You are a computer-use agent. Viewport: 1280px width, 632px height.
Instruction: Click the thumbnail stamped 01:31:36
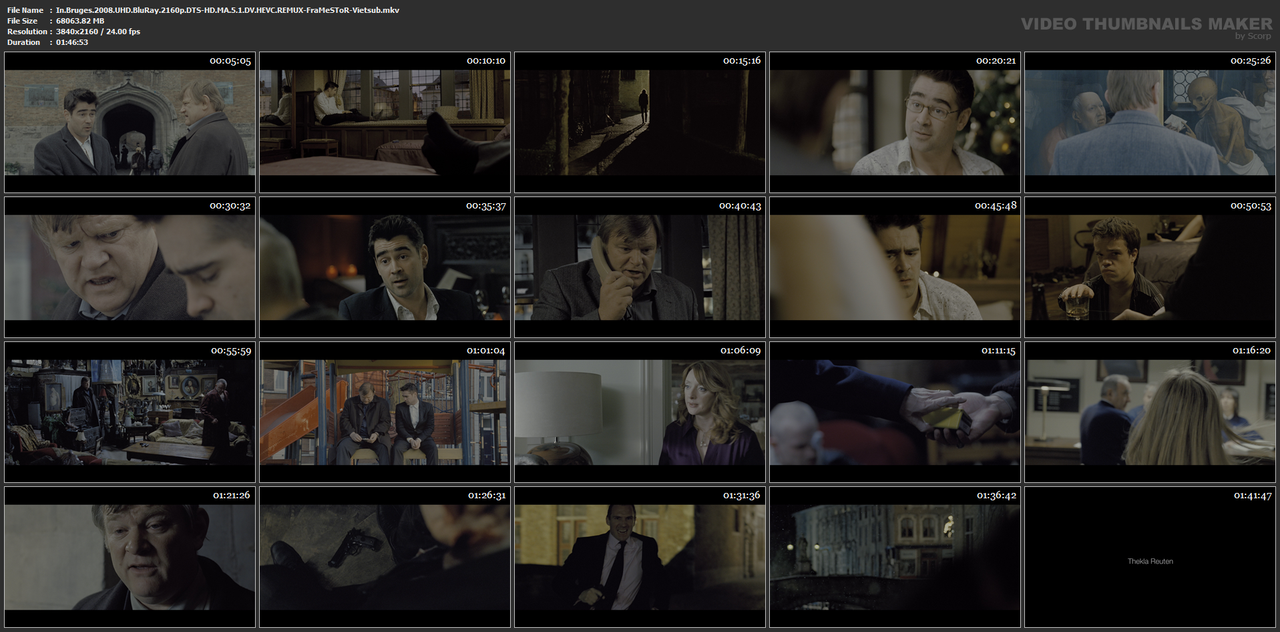[x=640, y=557]
